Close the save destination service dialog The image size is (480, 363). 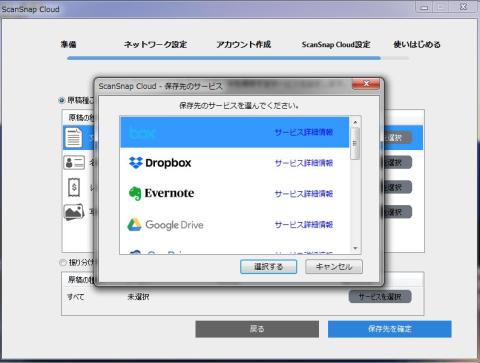[366, 84]
